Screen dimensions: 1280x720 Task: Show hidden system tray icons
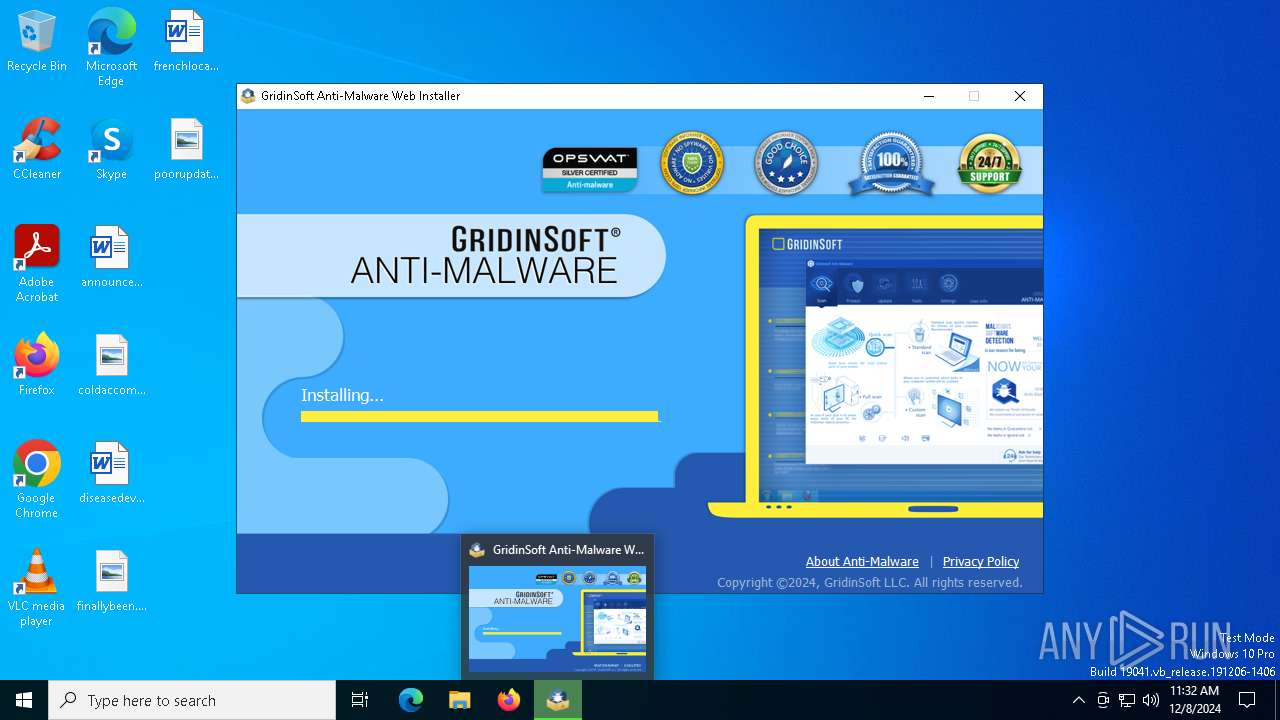(x=1078, y=700)
